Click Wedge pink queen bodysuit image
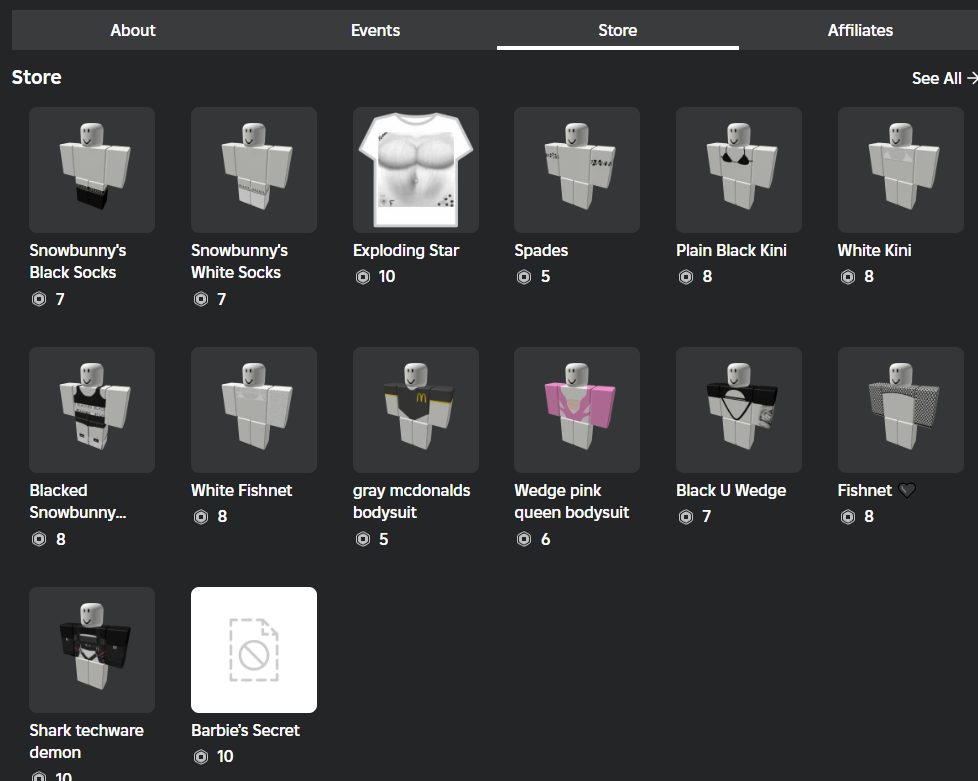This screenshot has height=781, width=978. click(577, 410)
